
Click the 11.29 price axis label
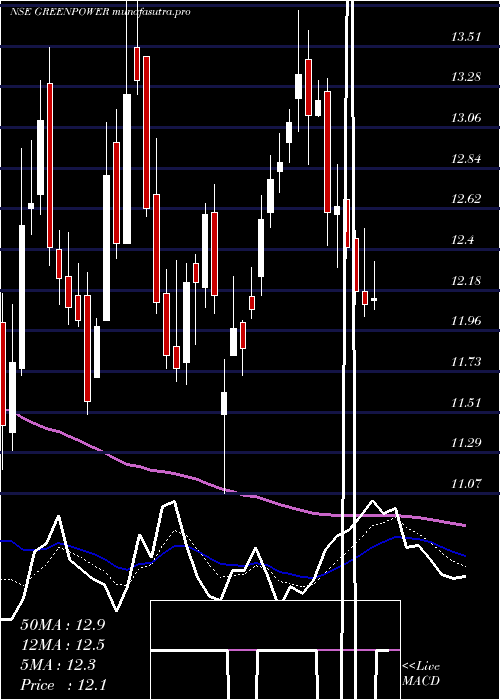tap(466, 443)
